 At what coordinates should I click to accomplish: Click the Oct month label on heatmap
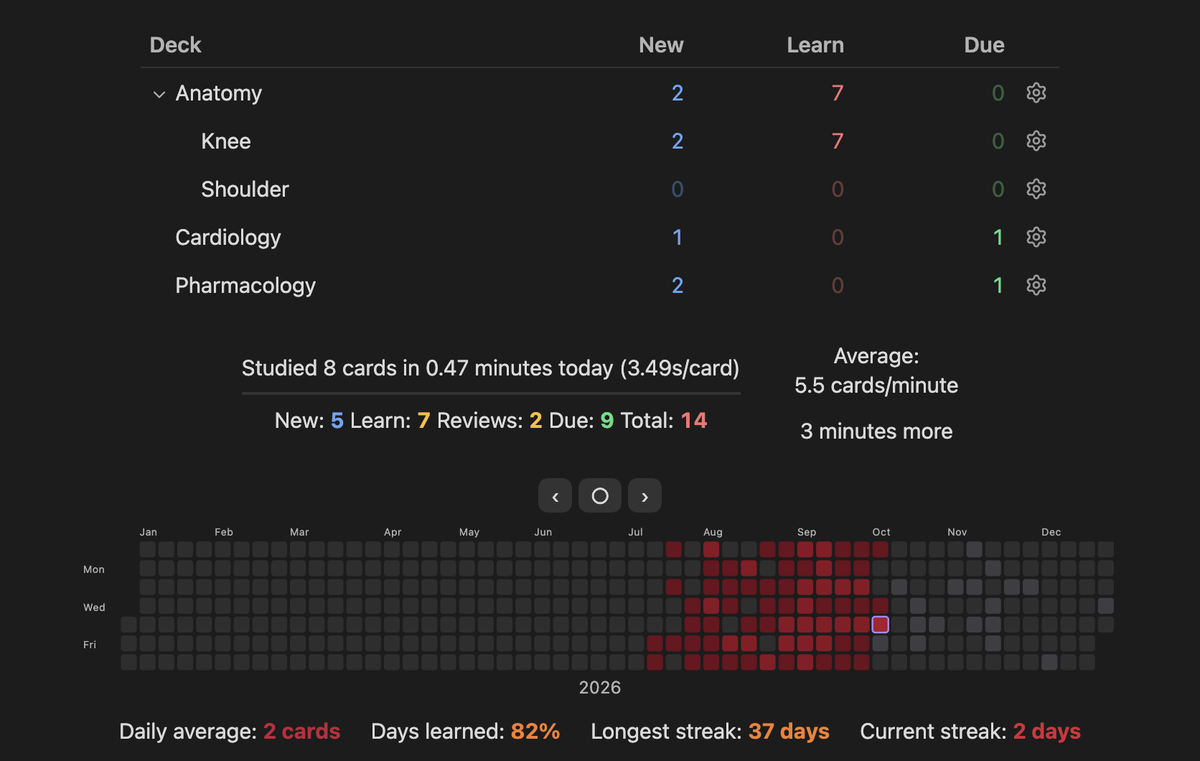(881, 532)
